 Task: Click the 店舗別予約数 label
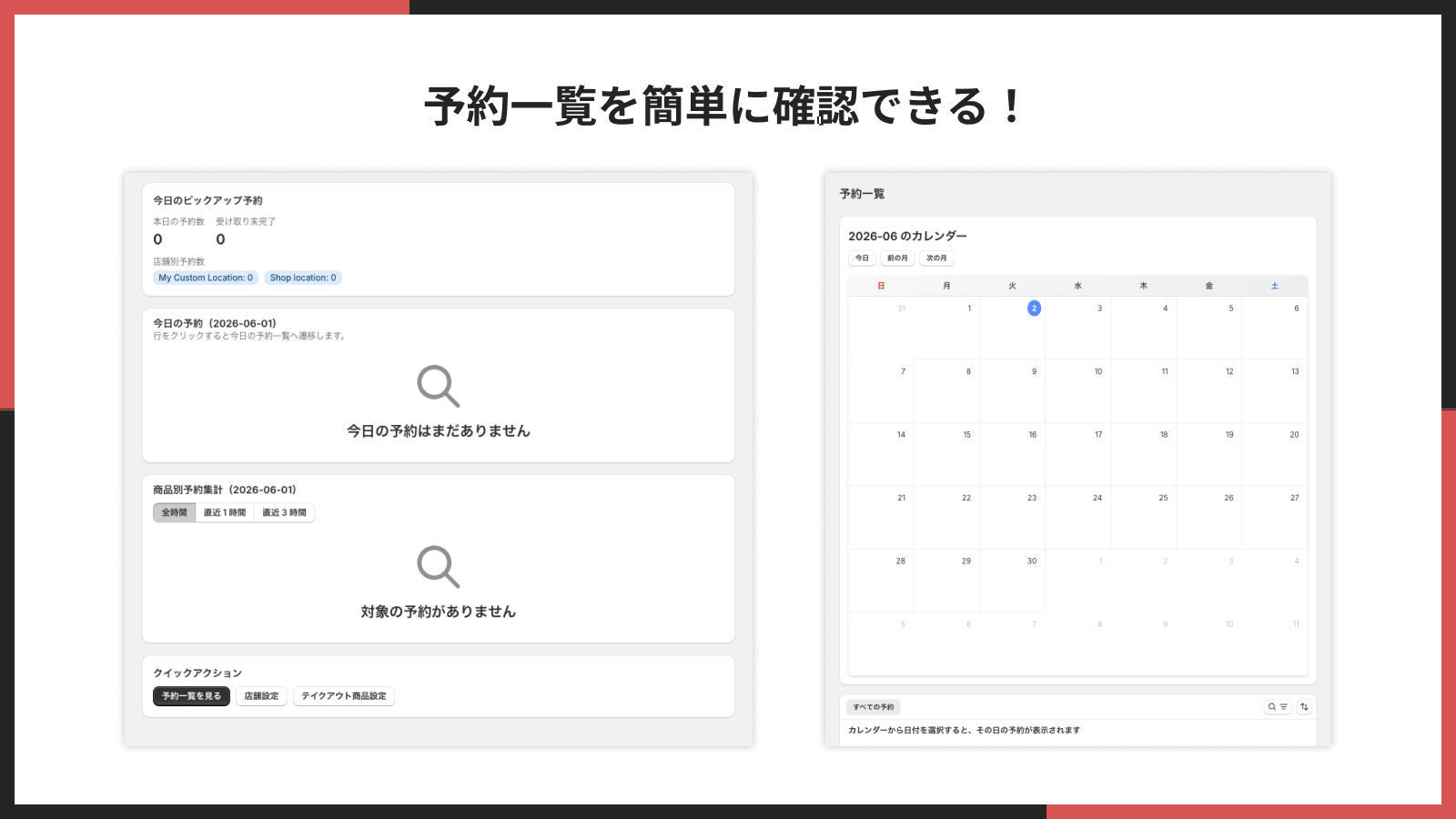pos(178,261)
